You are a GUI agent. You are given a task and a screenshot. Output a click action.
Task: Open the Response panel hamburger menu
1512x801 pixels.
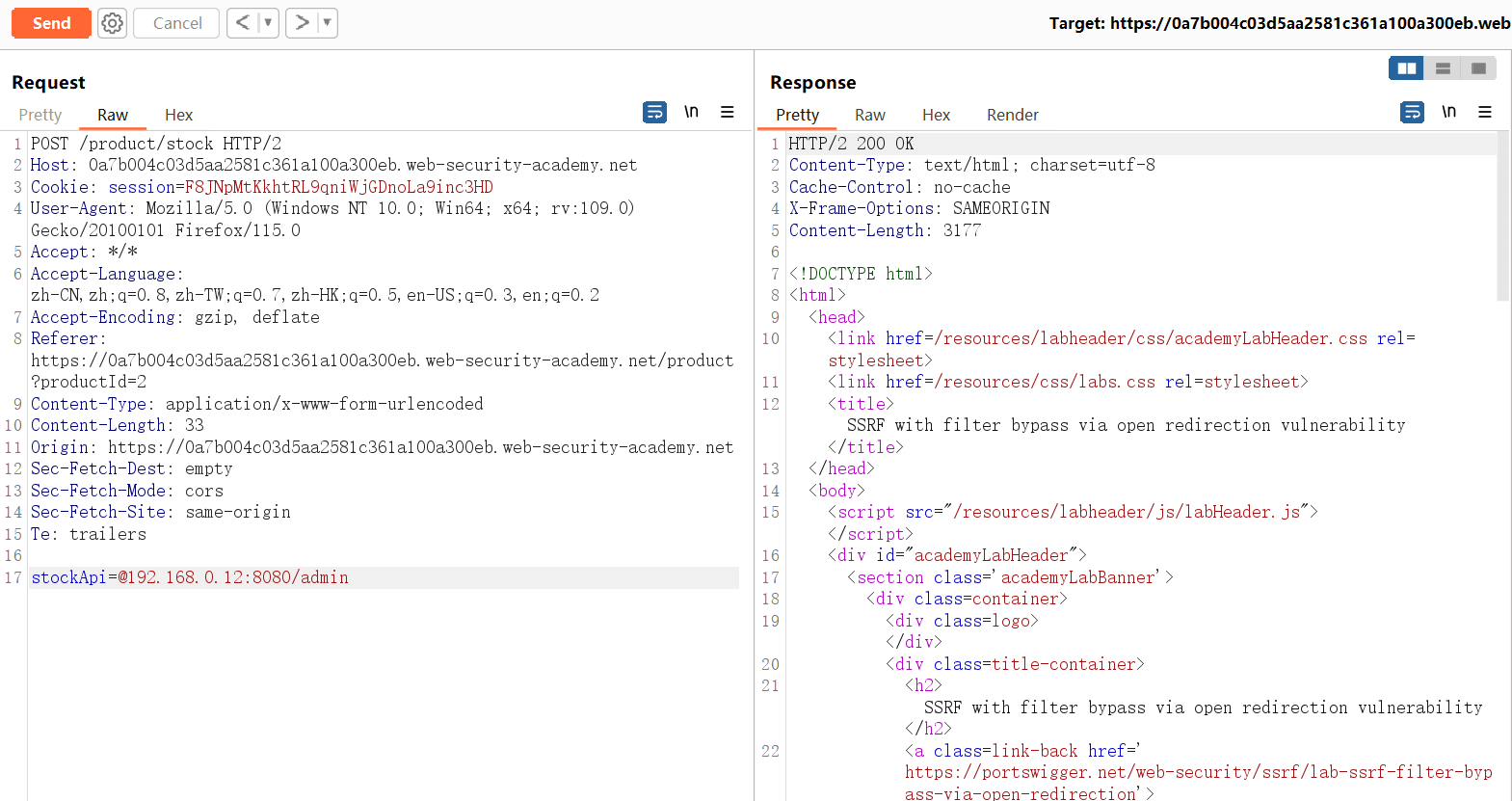pyautogui.click(x=1485, y=113)
